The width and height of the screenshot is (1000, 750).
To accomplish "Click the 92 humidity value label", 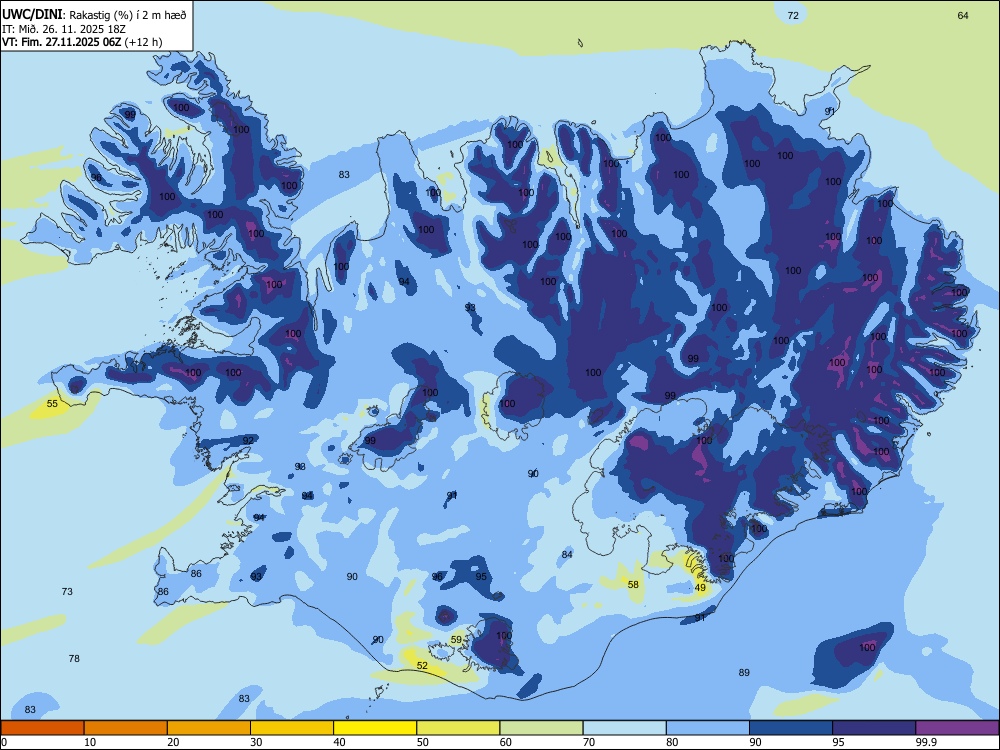I will [x=248, y=441].
